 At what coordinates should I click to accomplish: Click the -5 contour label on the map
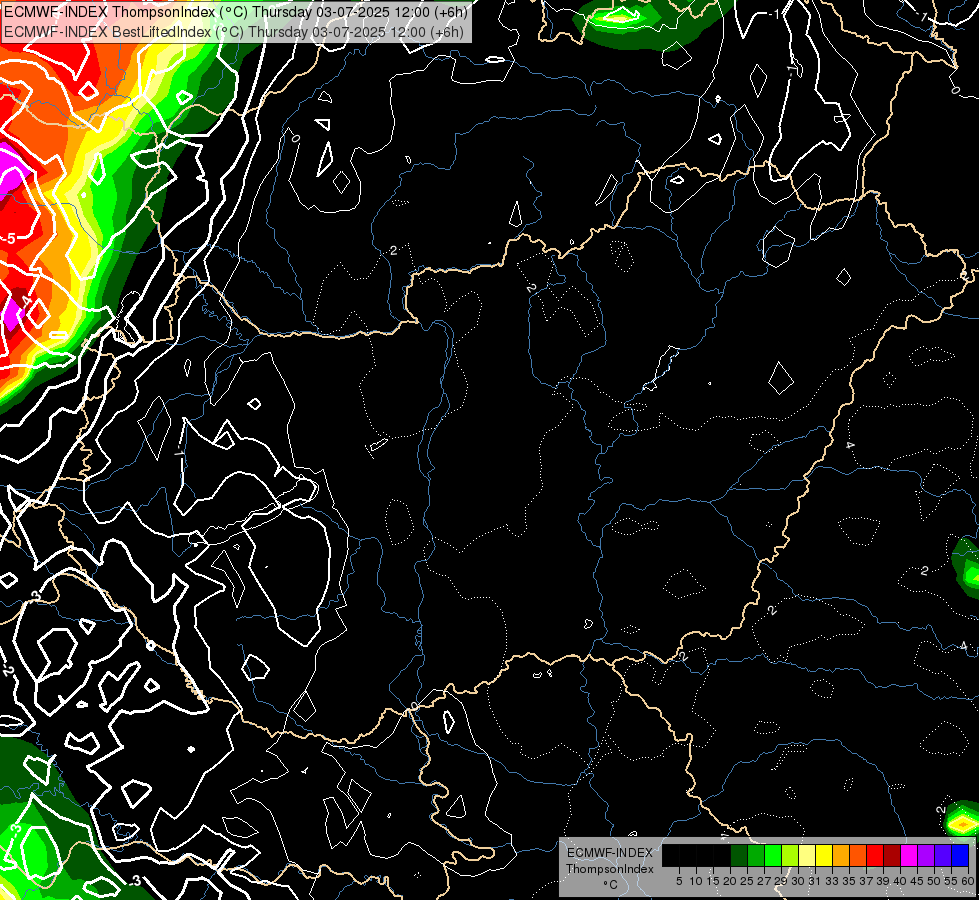click(x=9, y=239)
